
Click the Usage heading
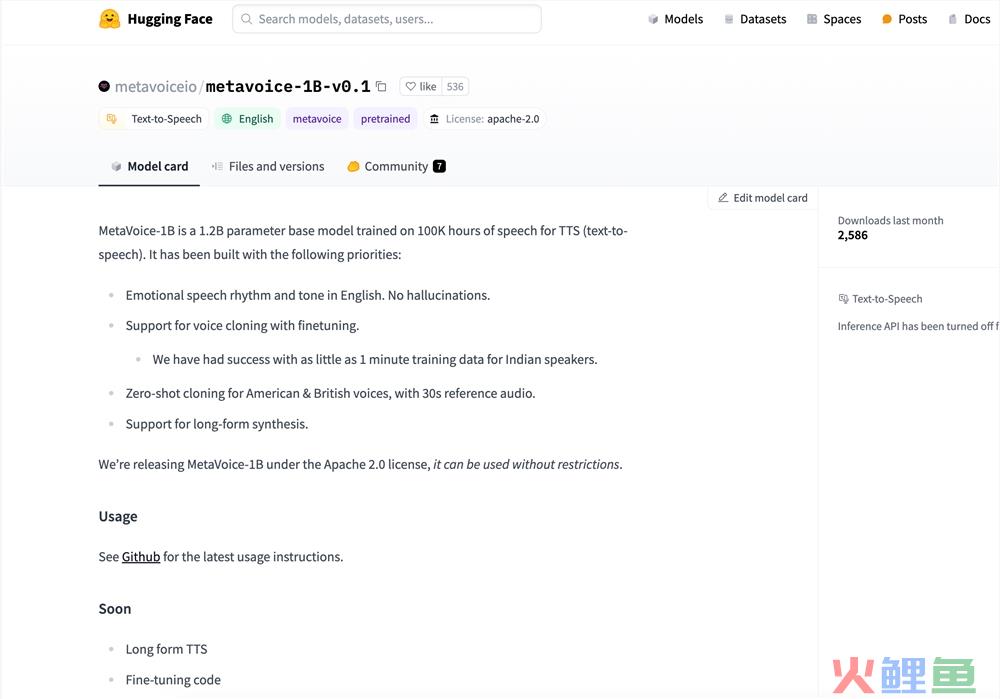point(118,517)
